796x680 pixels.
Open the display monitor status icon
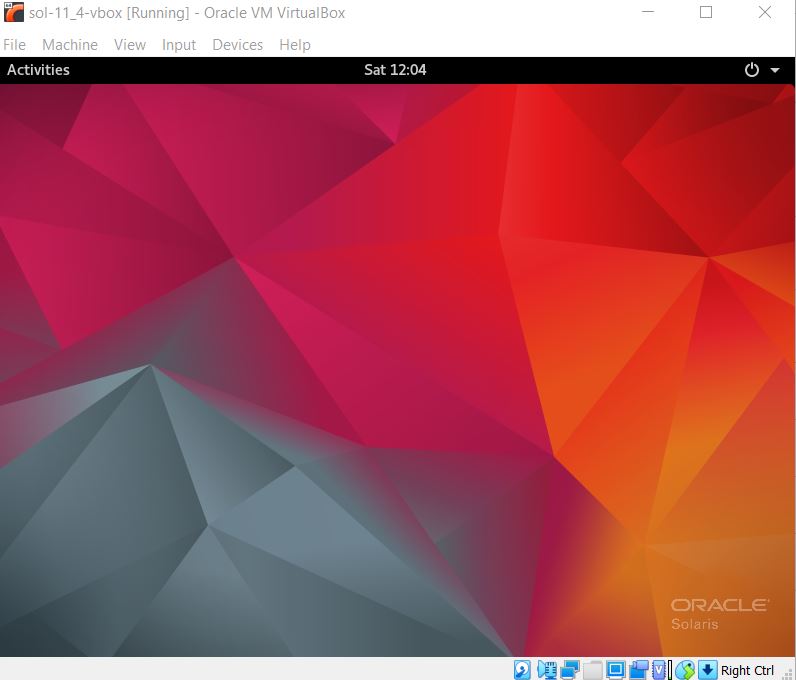[x=616, y=670]
